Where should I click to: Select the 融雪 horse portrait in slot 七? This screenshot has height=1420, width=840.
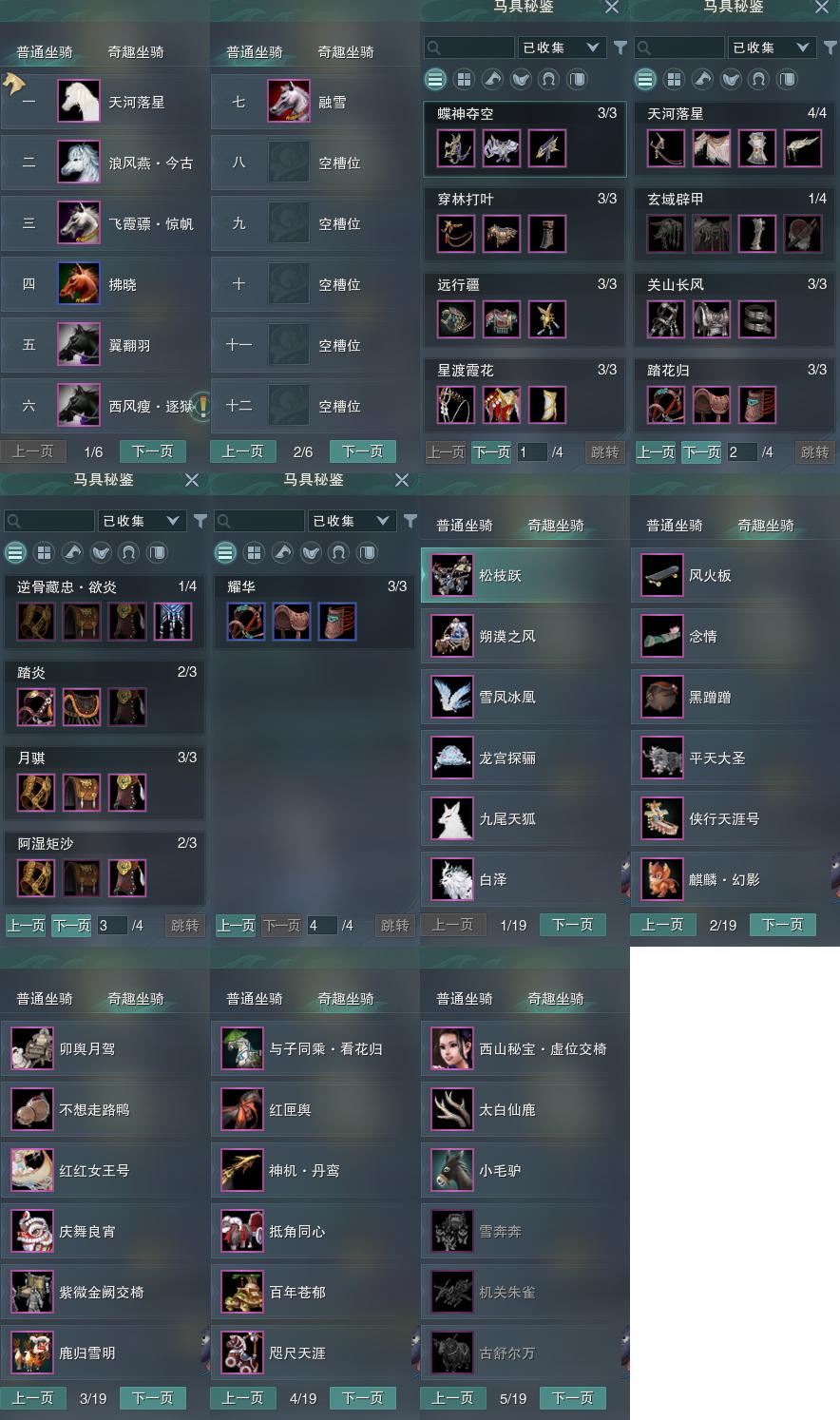pos(289,102)
